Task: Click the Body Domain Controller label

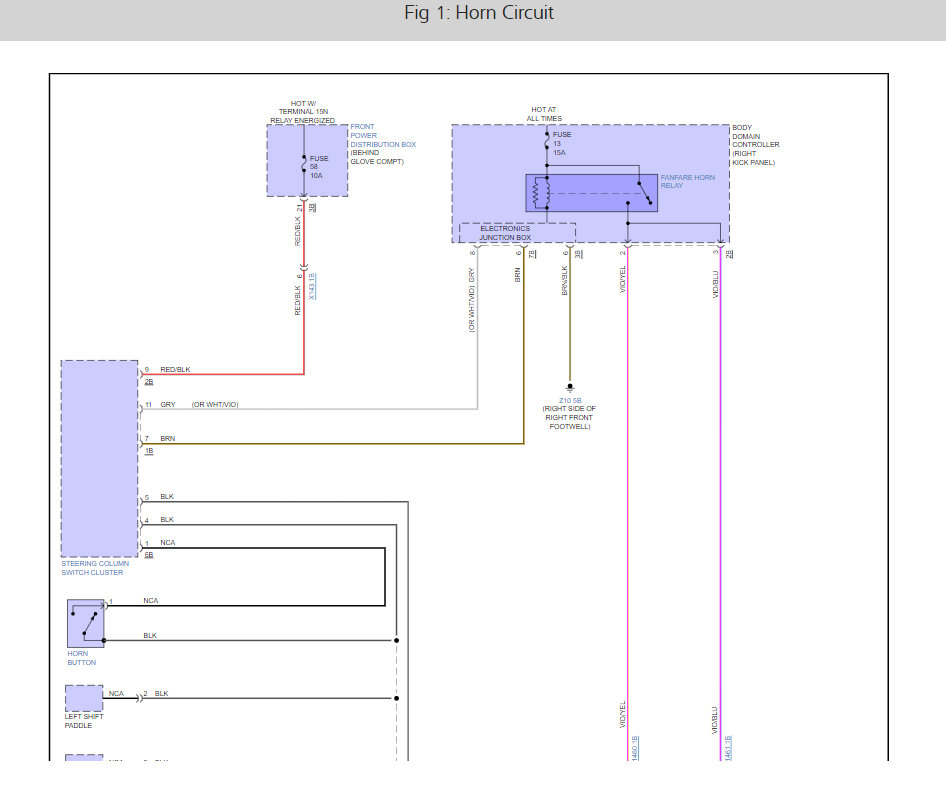Action: [x=755, y=145]
